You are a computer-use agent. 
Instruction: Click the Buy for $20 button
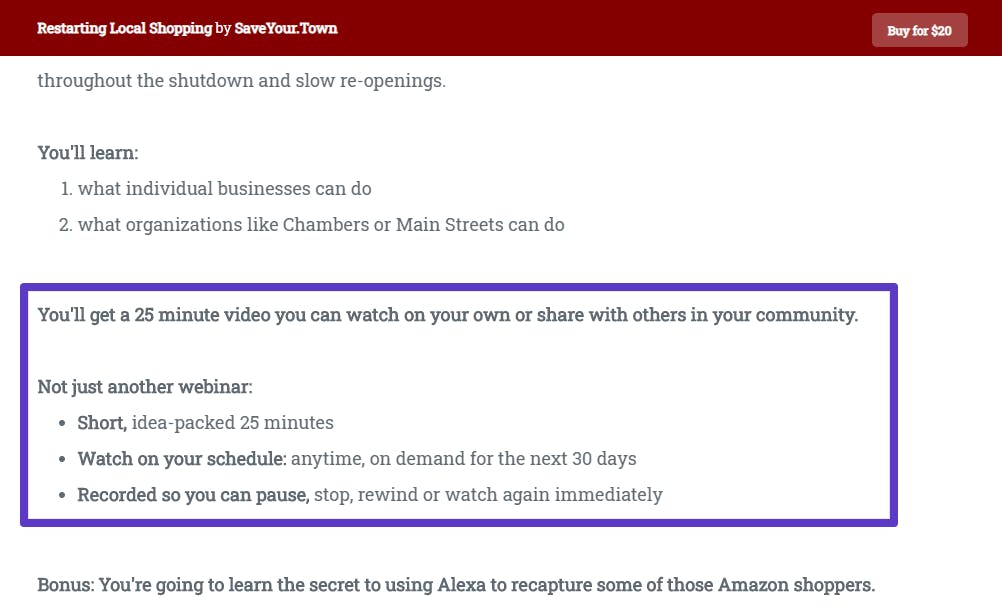click(920, 30)
